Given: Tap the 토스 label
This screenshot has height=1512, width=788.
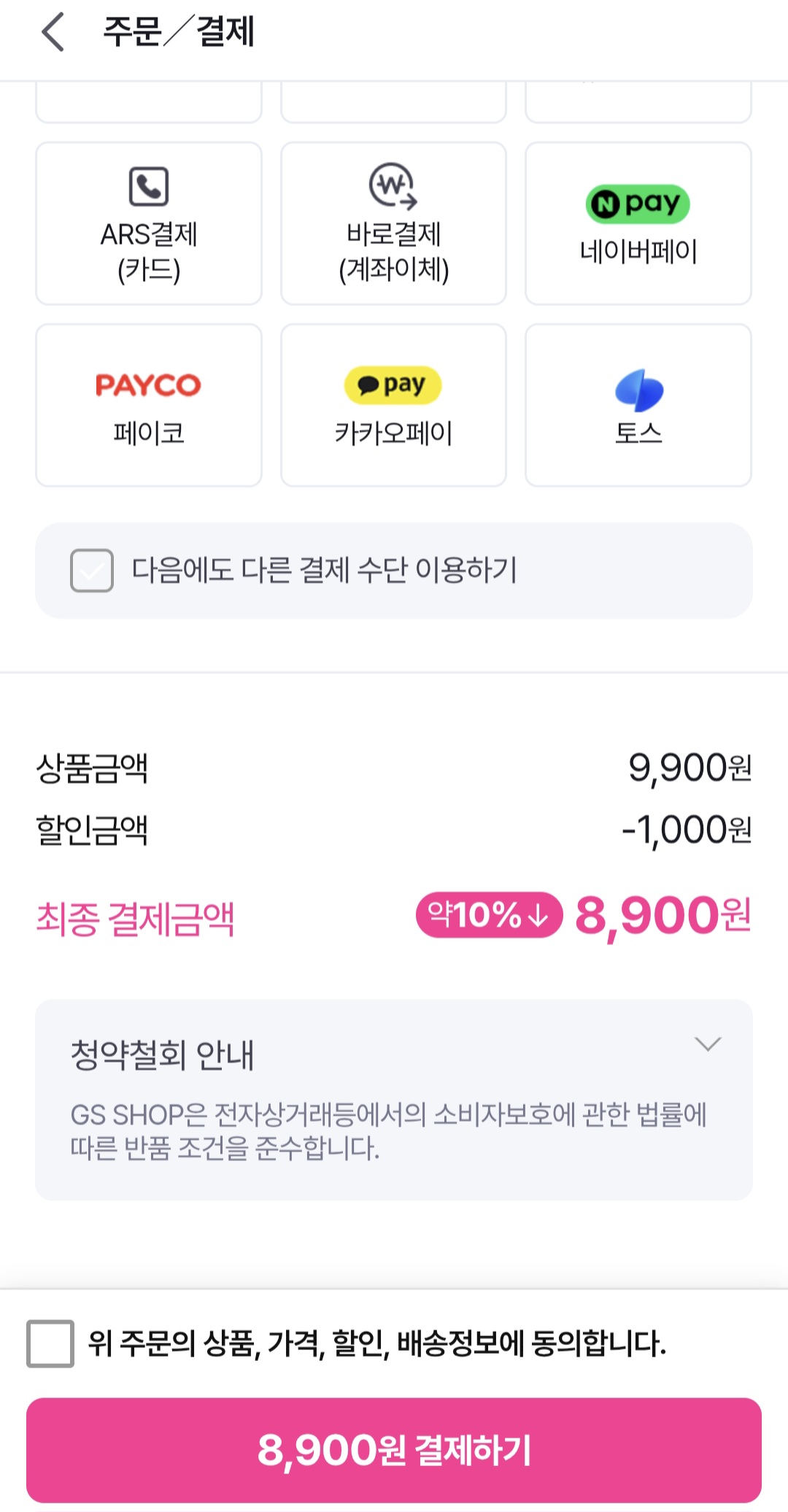Looking at the screenshot, I should (638, 433).
